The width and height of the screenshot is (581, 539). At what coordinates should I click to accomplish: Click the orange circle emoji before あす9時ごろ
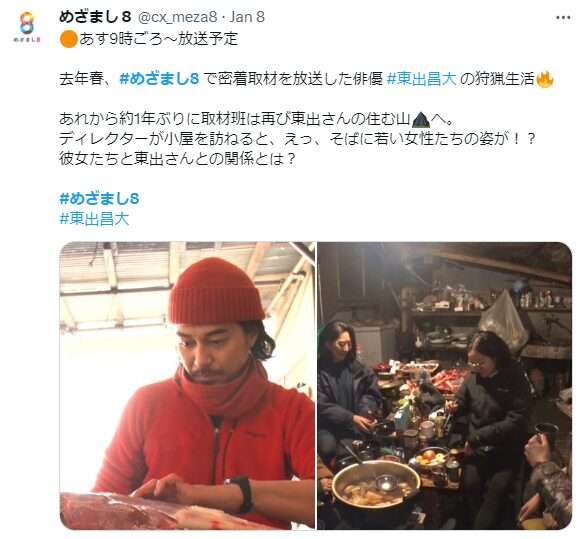pyautogui.click(x=68, y=39)
